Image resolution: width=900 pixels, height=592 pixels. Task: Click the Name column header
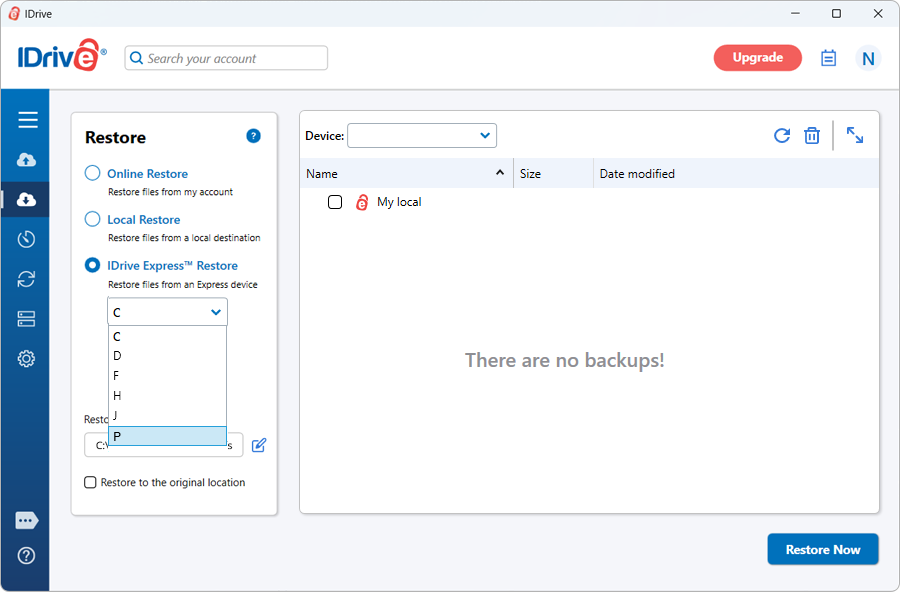pyautogui.click(x=406, y=173)
